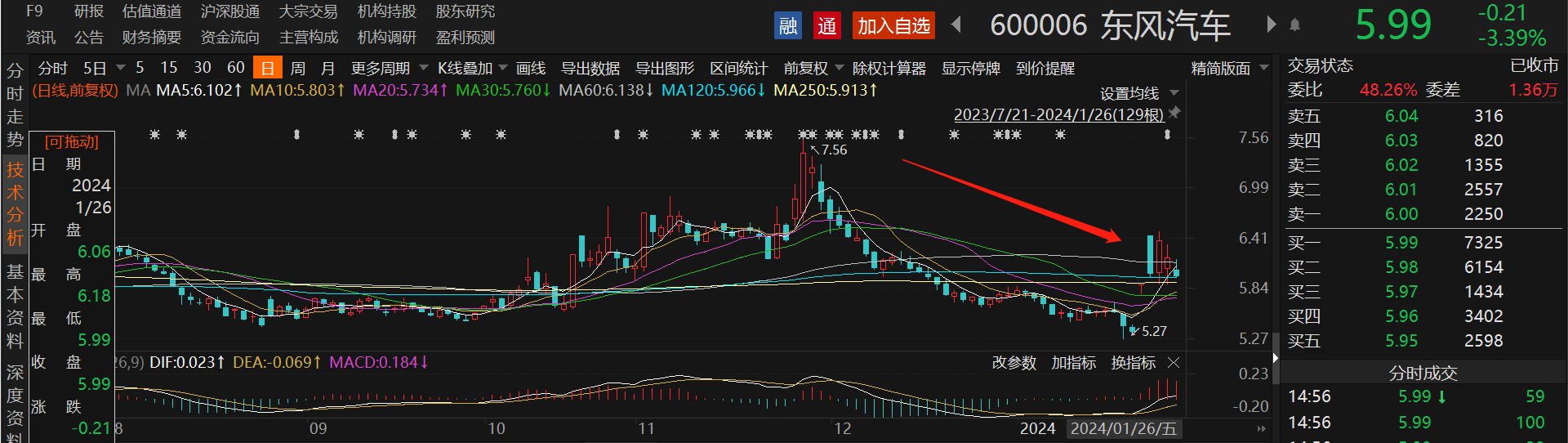Click 导出图形 export chart
This screenshot has width=1568, height=443.
665,68
